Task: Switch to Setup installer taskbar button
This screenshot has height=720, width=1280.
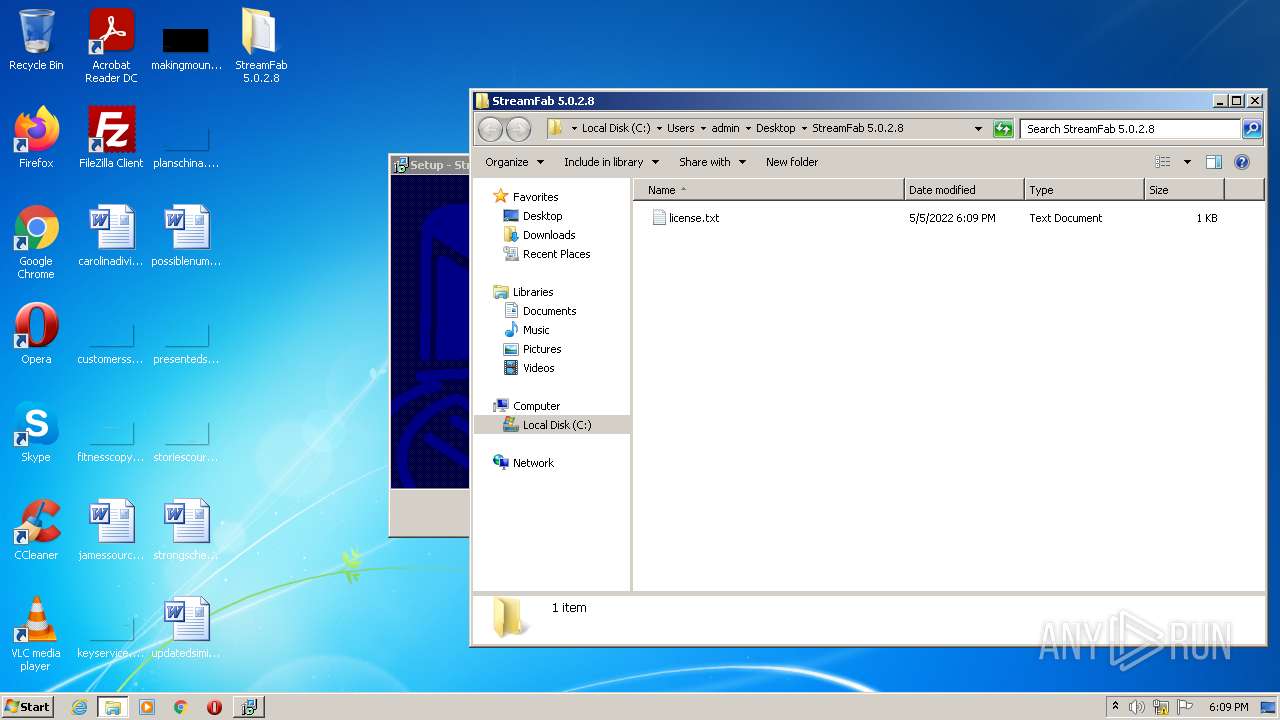Action: [249, 707]
